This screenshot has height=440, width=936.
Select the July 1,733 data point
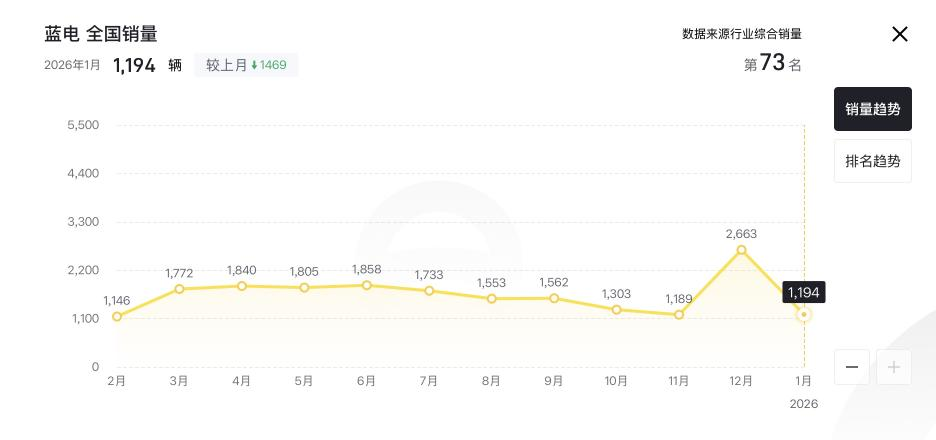(429, 291)
